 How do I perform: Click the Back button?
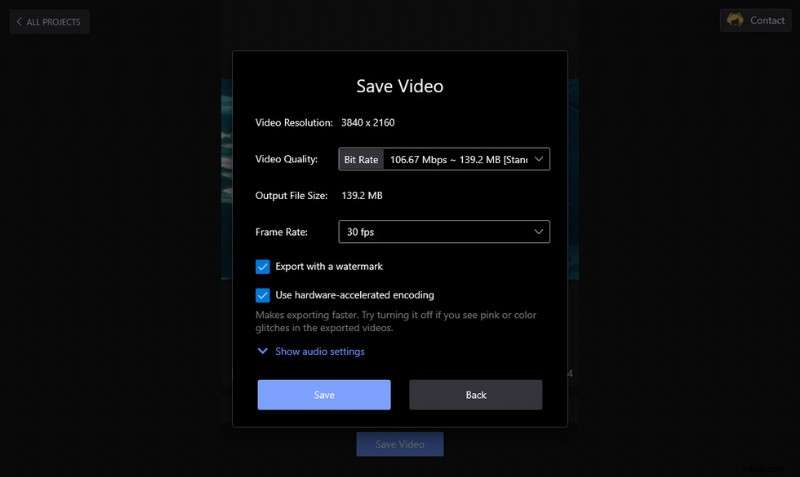(476, 394)
